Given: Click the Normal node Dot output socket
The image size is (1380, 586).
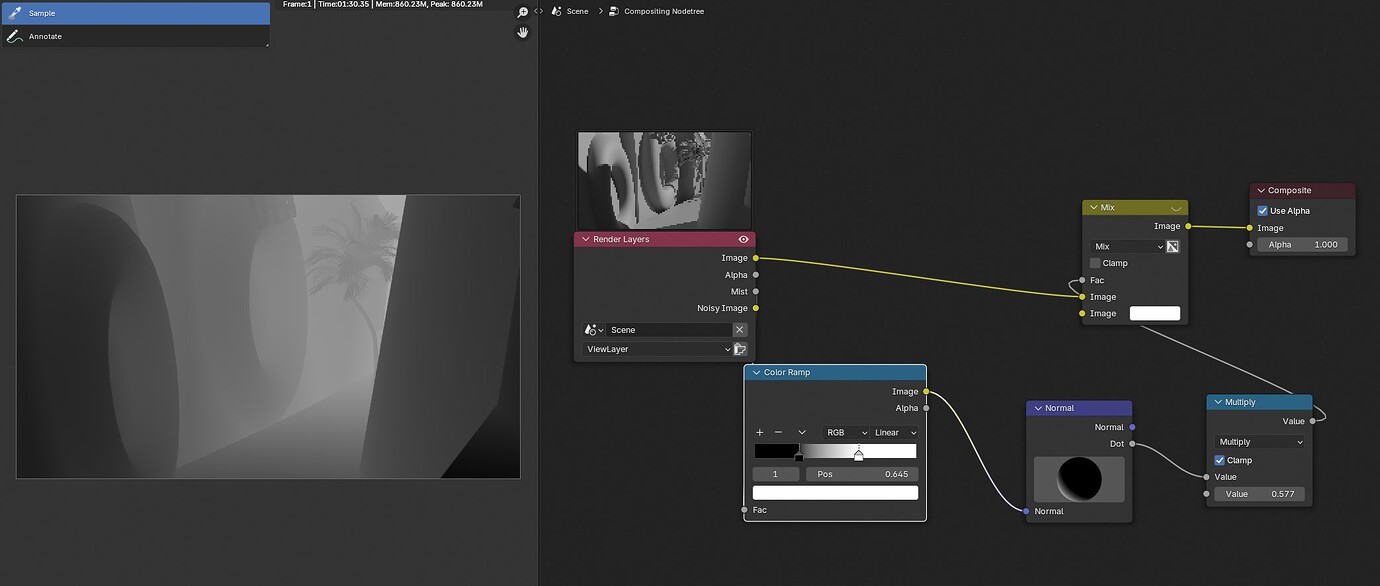Looking at the screenshot, I should (1132, 444).
